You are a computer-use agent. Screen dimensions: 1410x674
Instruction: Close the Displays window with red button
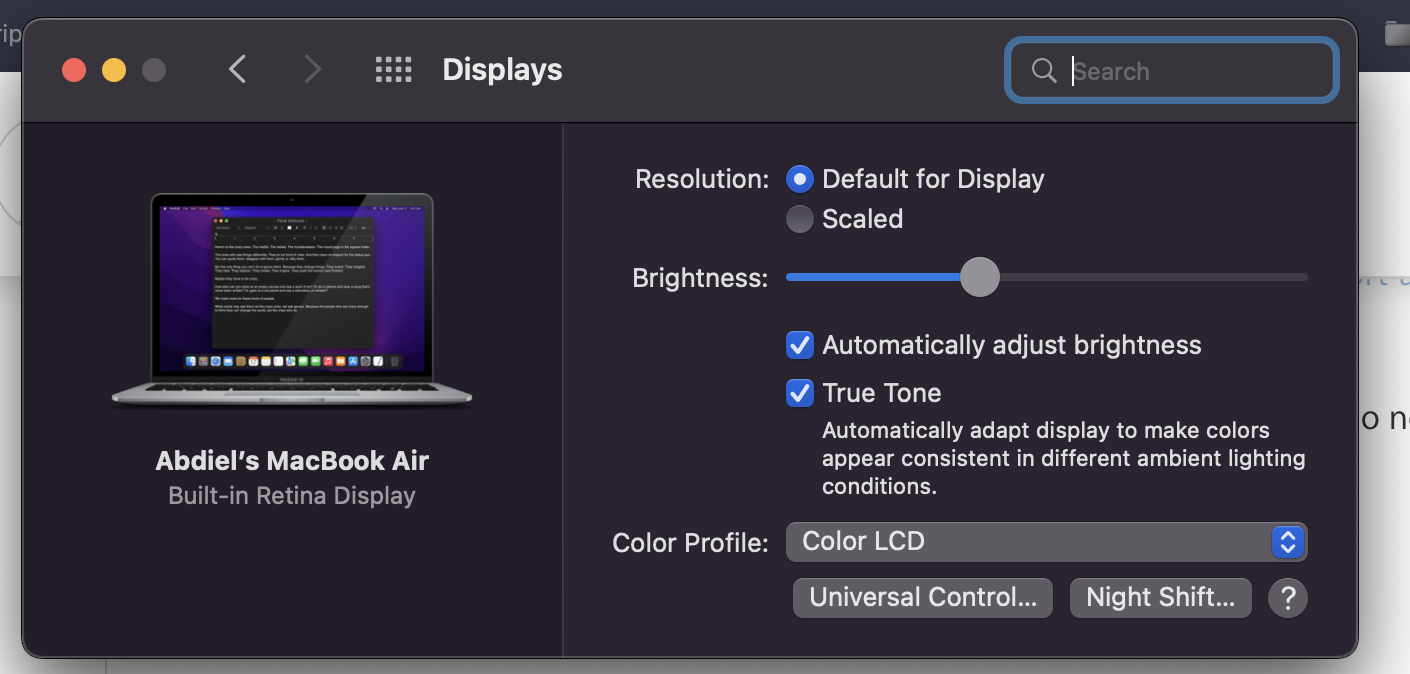[74, 70]
